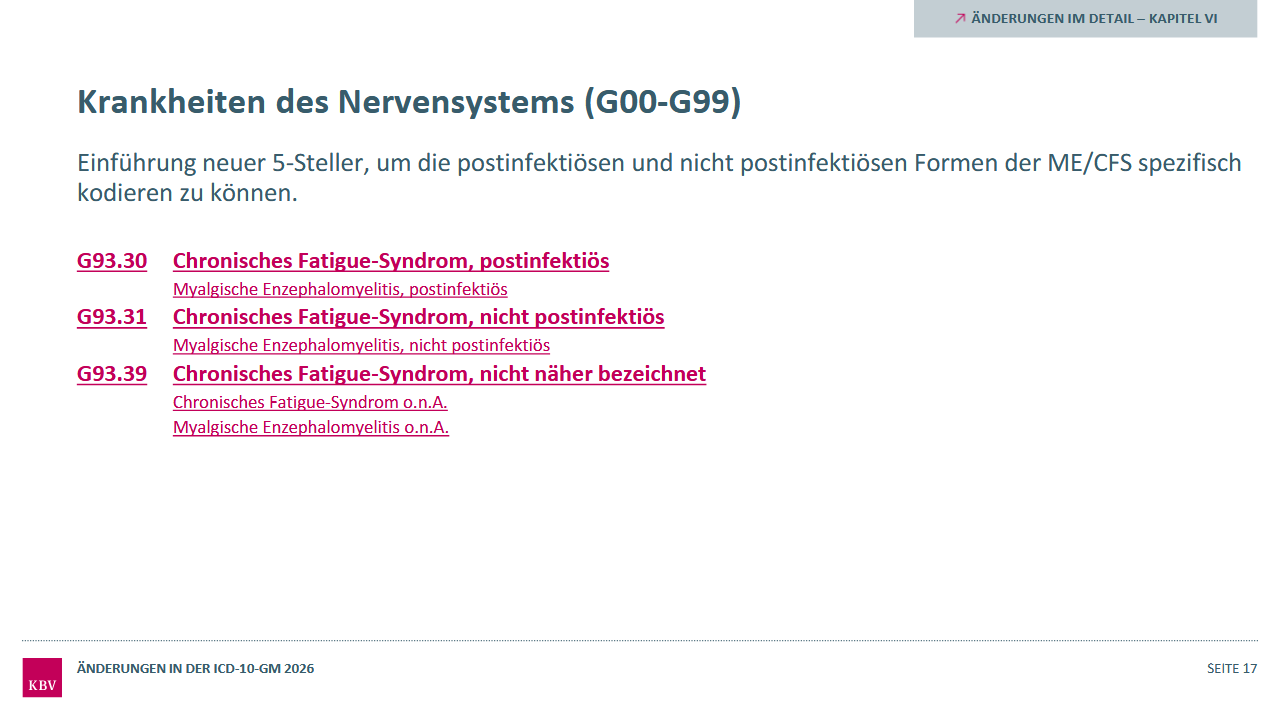Screen dimensions: 1278x718
Task: Click the 'Seite 17' page number
Action: [1232, 668]
